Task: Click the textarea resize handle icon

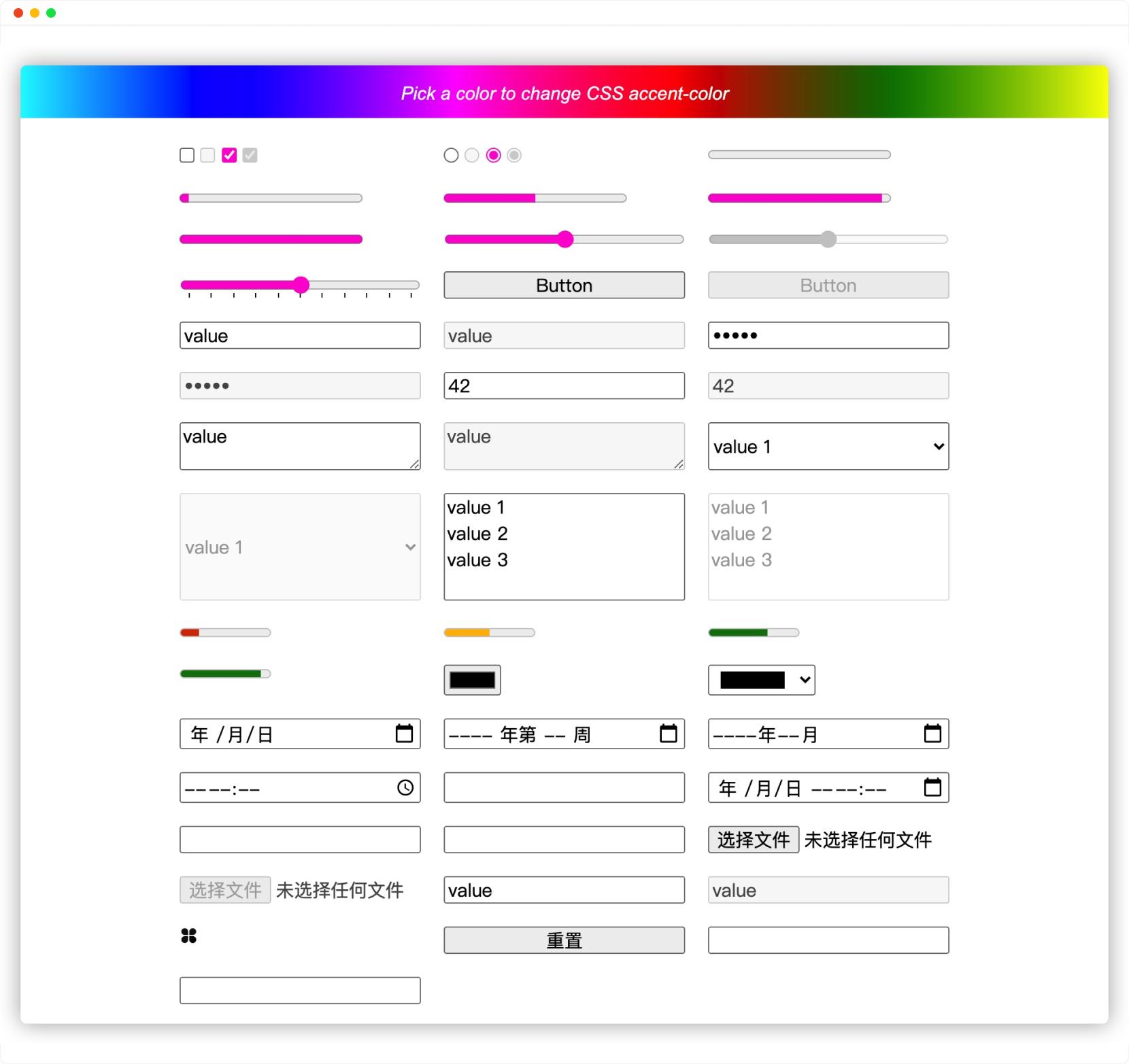Action: [x=414, y=464]
